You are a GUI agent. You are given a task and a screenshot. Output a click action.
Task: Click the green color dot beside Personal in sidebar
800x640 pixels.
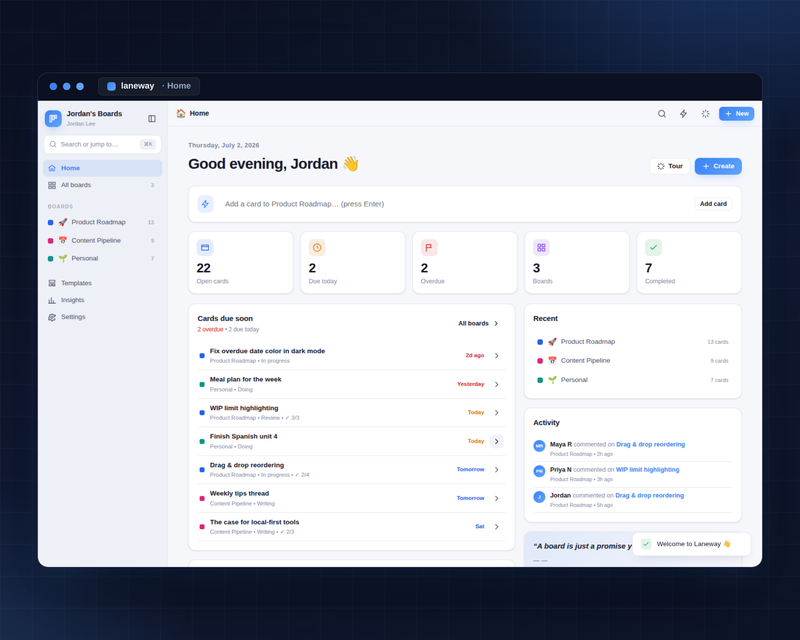pos(51,259)
